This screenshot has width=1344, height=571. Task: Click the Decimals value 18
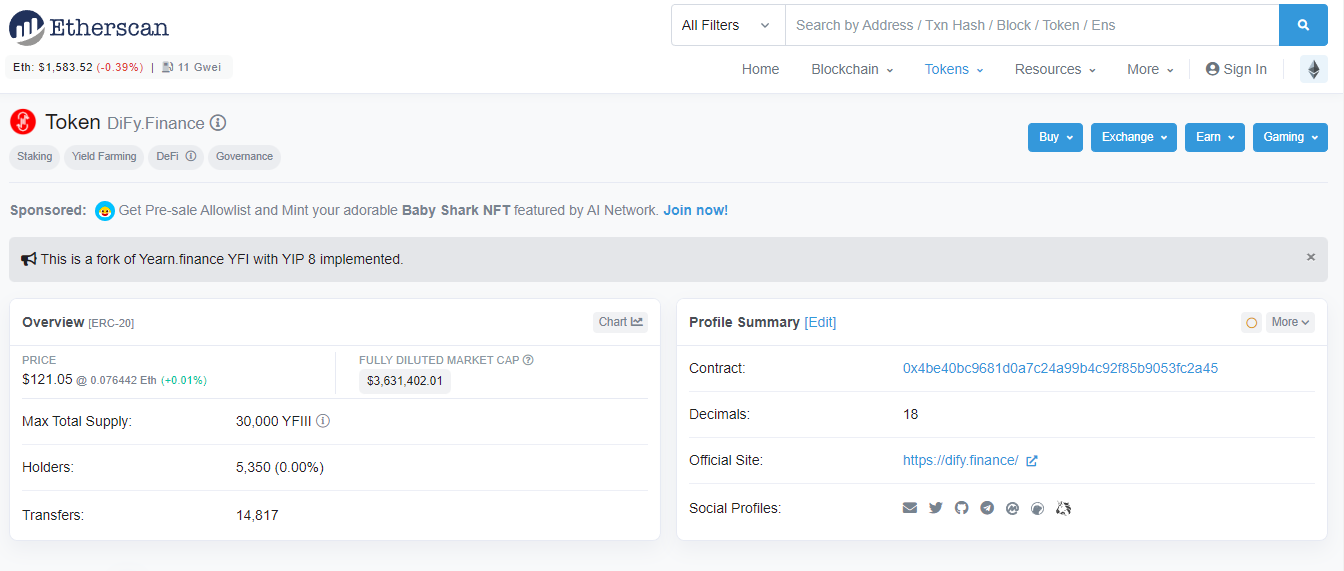(x=910, y=415)
